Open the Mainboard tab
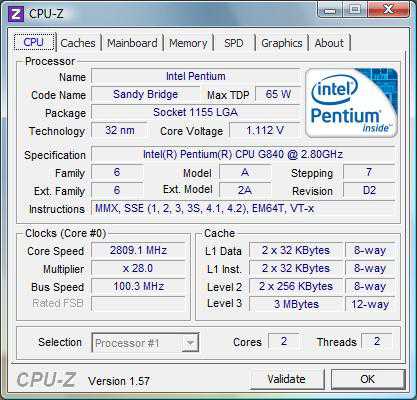417x400 pixels. click(x=132, y=43)
